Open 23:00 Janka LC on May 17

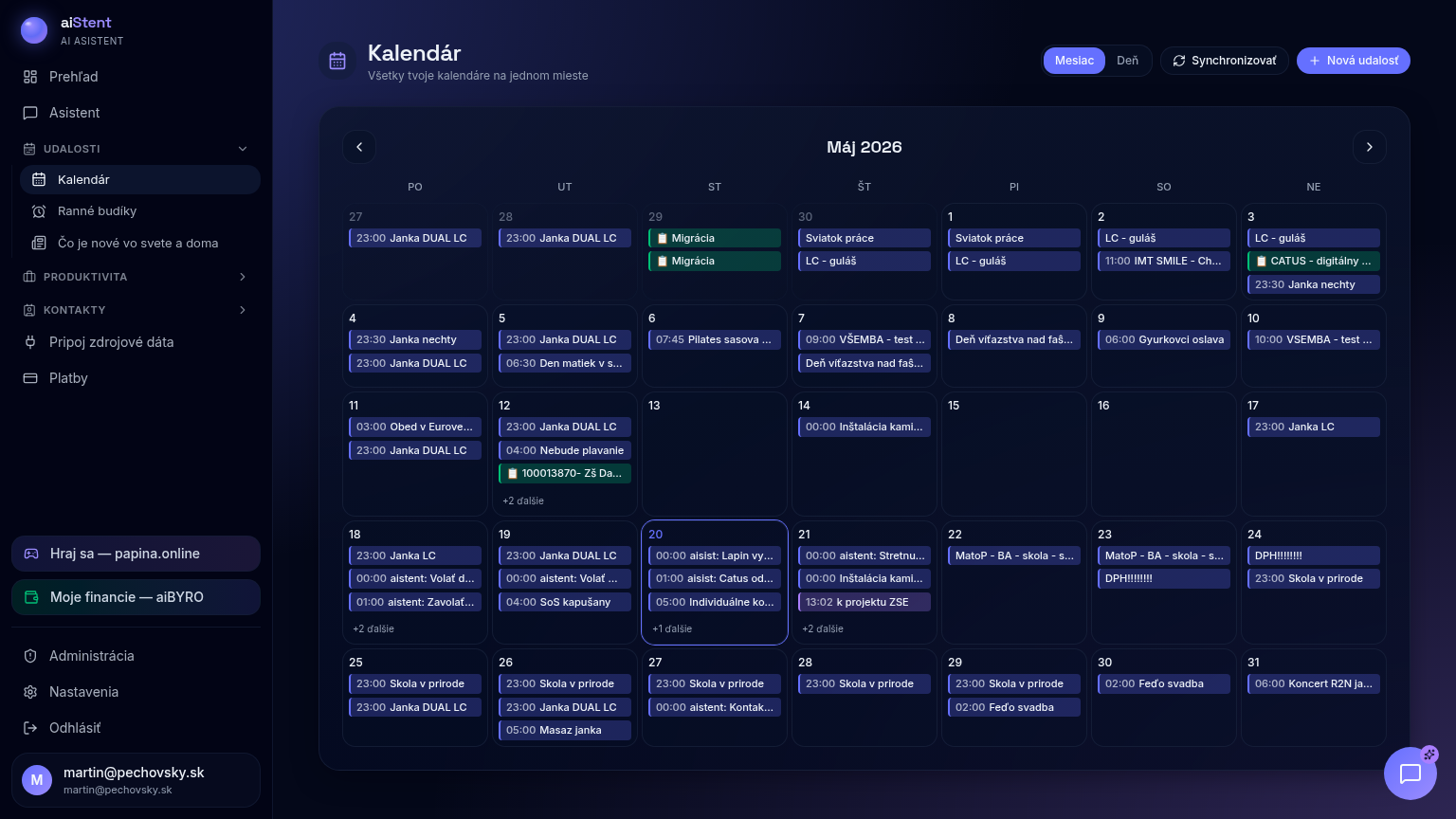point(1314,427)
